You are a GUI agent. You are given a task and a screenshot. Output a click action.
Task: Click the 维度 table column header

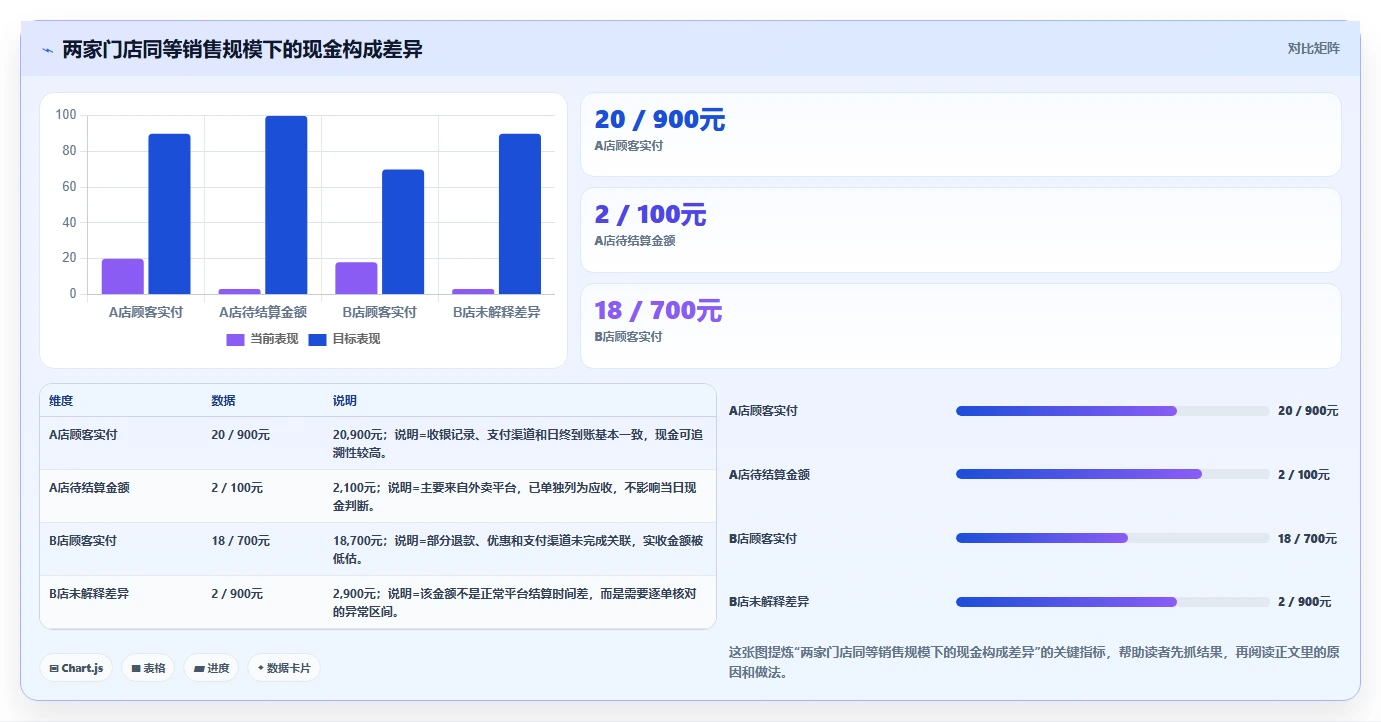[61, 401]
